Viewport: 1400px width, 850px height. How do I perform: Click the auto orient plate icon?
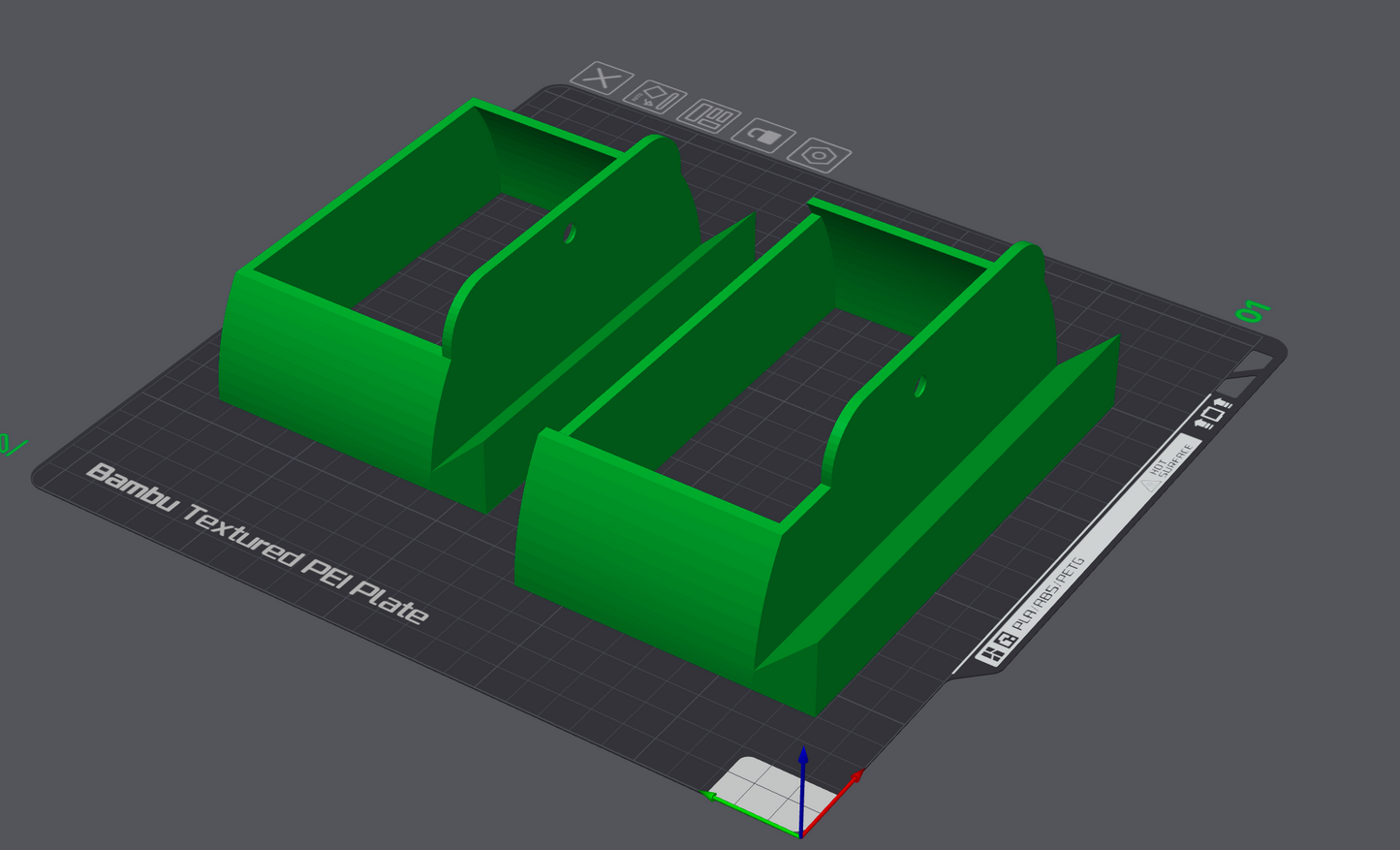point(656,97)
